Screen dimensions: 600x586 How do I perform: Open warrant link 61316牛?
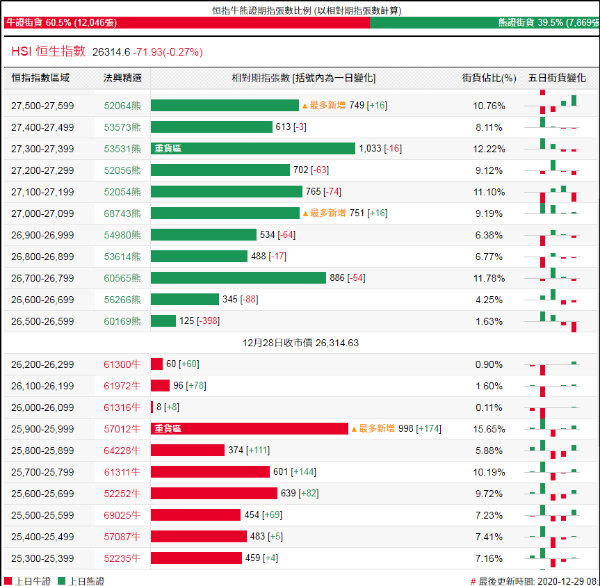(x=122, y=408)
